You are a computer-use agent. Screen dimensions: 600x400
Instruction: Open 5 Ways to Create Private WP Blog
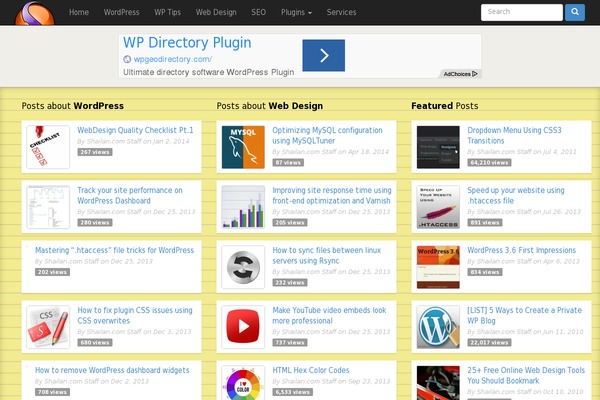(524, 315)
